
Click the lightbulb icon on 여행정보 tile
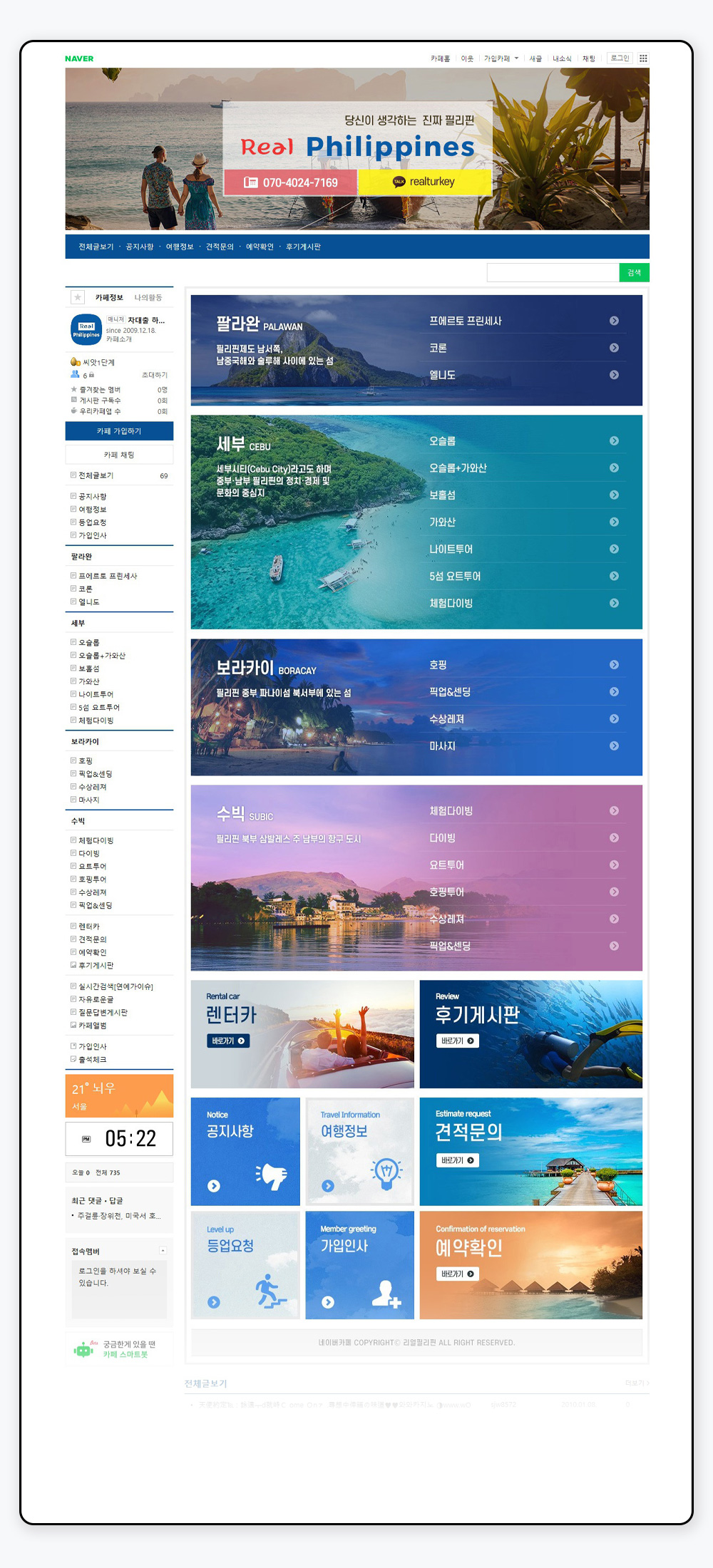coord(386,1174)
